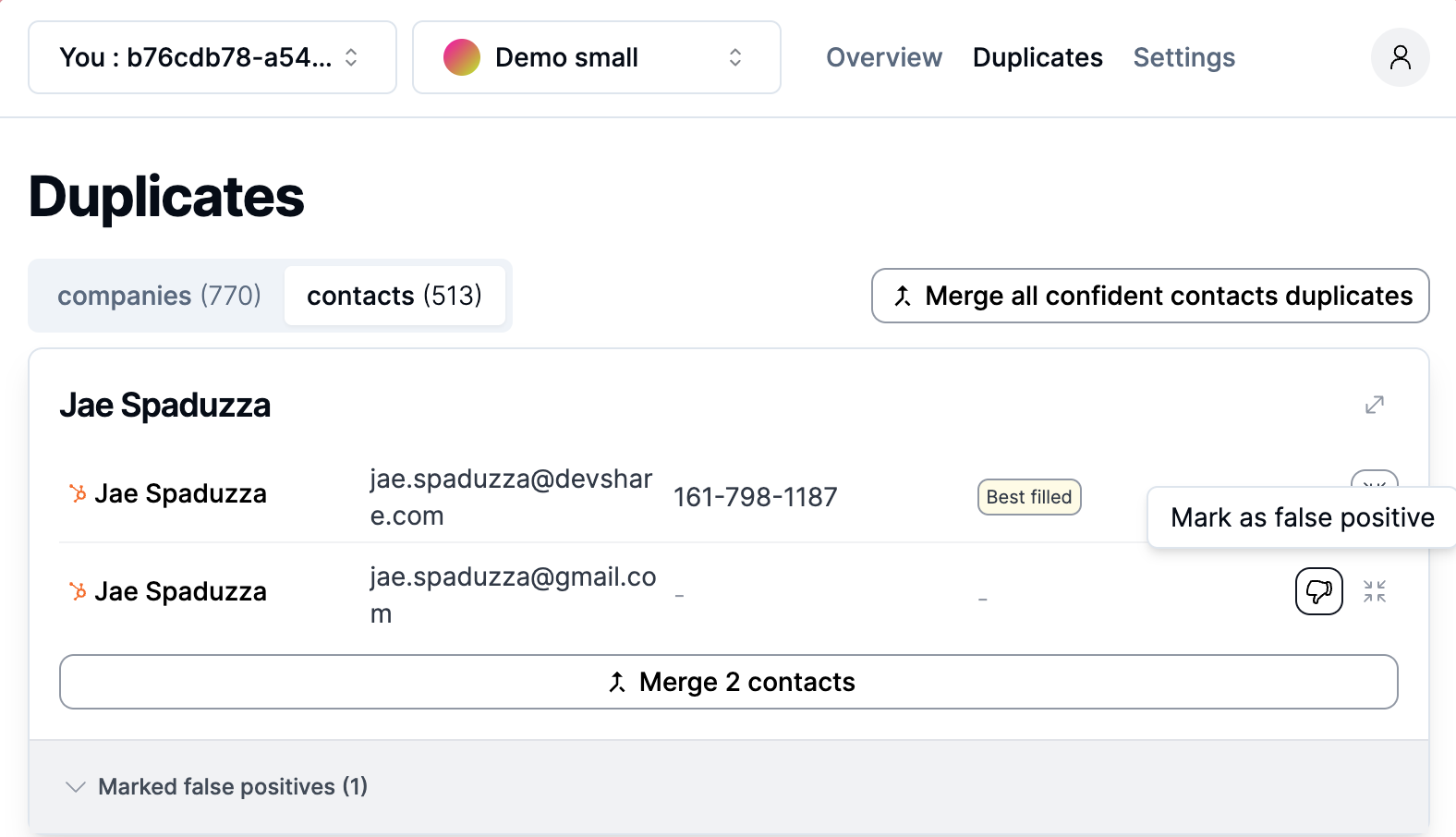
Task: Open the Demo small workspace selector
Action: coord(597,57)
